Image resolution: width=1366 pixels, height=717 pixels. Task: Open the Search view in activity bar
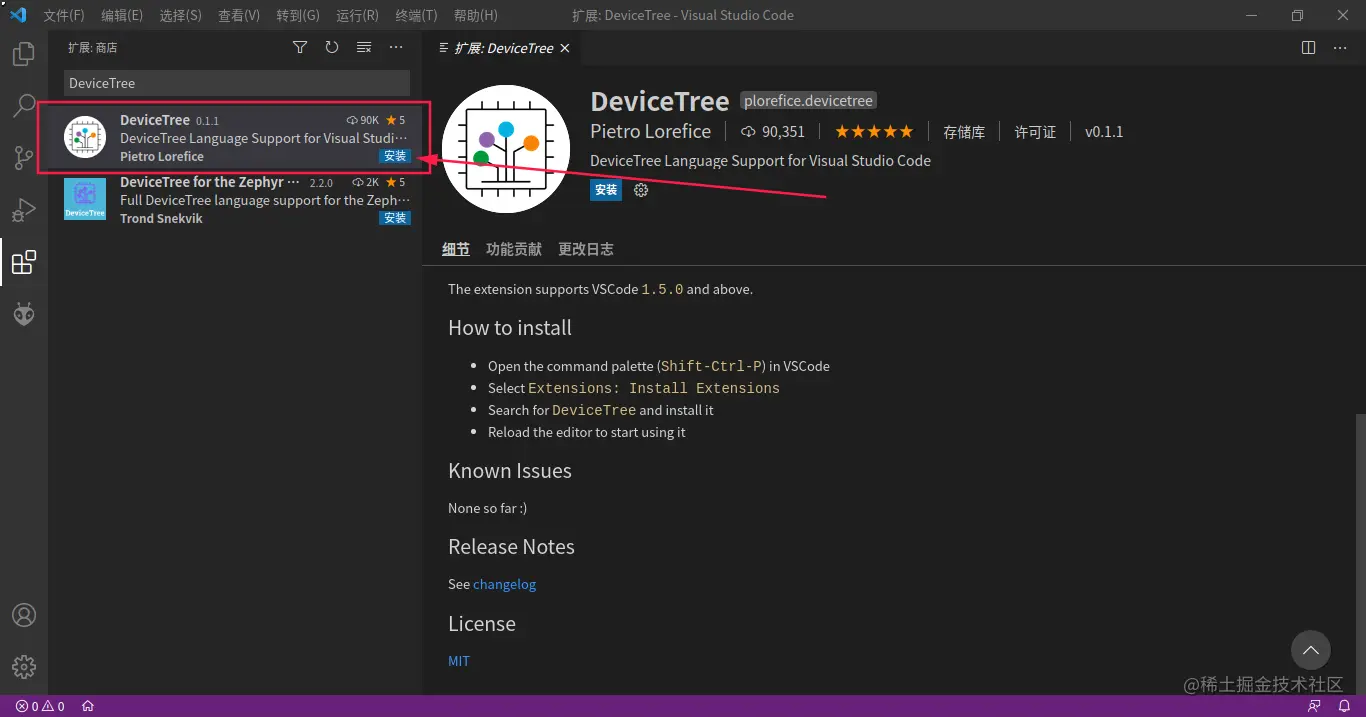(24, 106)
